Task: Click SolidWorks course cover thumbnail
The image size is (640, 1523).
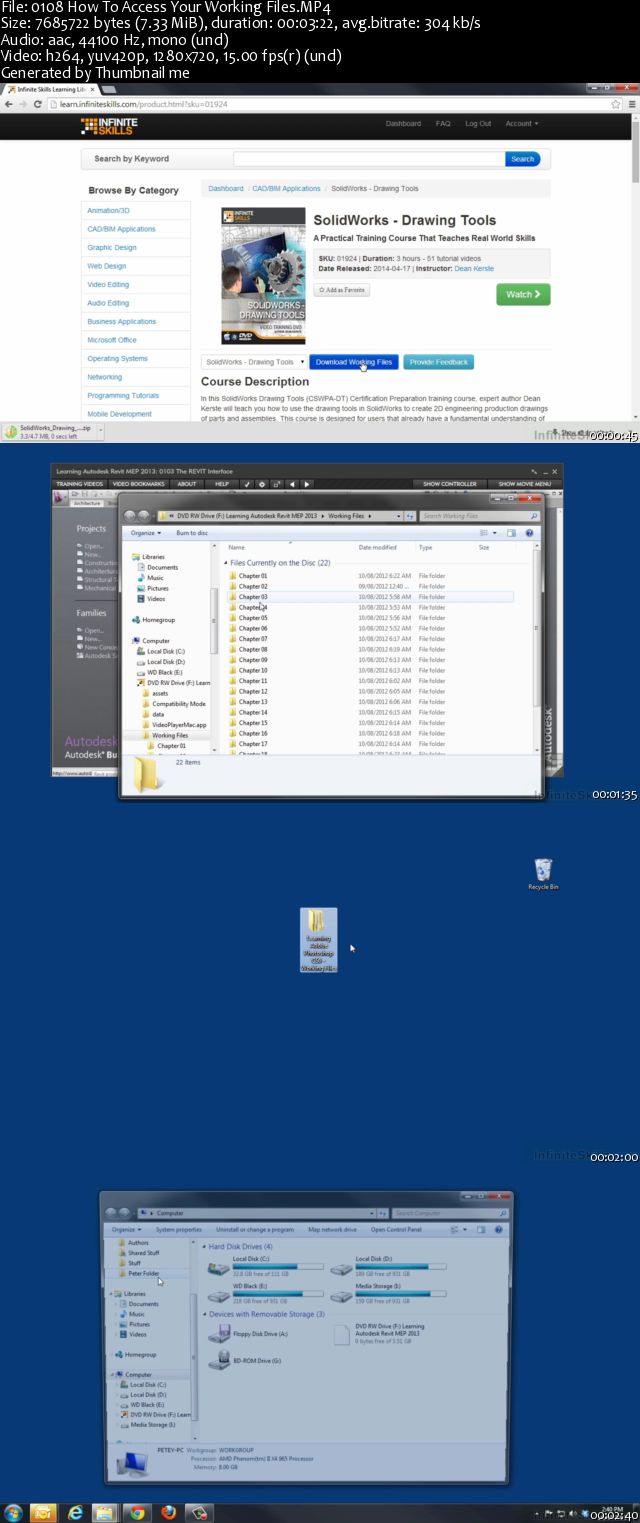Action: (x=263, y=275)
